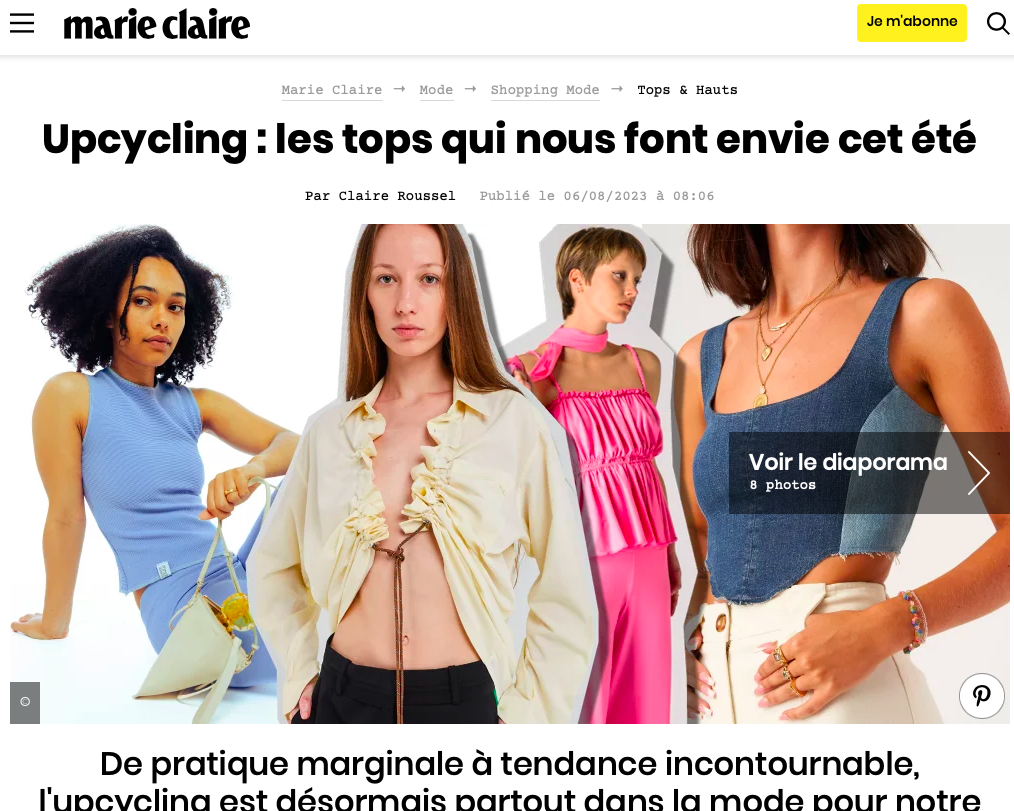Click the Je m'abonne subscribe button

911,23
